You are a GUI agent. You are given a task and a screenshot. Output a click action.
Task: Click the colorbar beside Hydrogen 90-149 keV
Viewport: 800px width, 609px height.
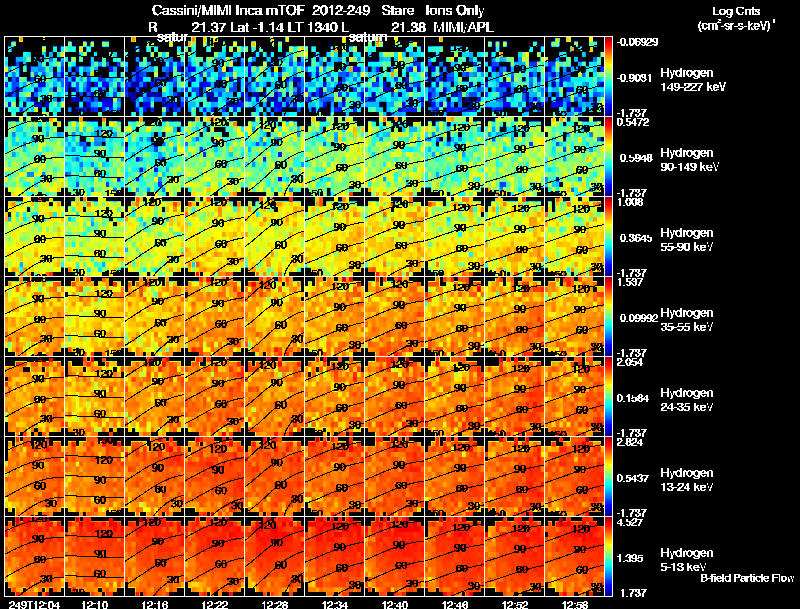608,157
